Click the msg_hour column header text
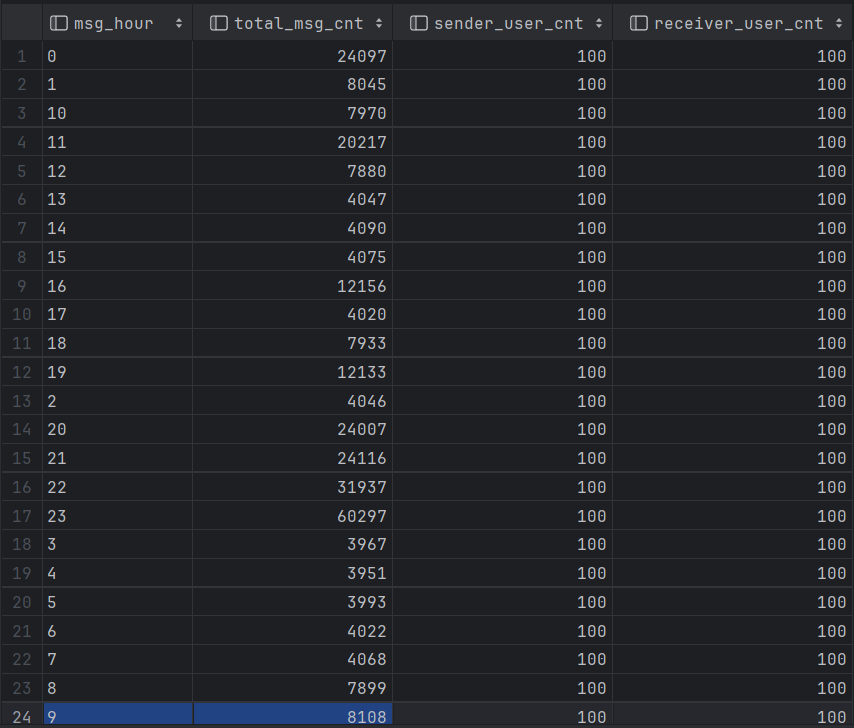This screenshot has height=728, width=854. point(113,23)
